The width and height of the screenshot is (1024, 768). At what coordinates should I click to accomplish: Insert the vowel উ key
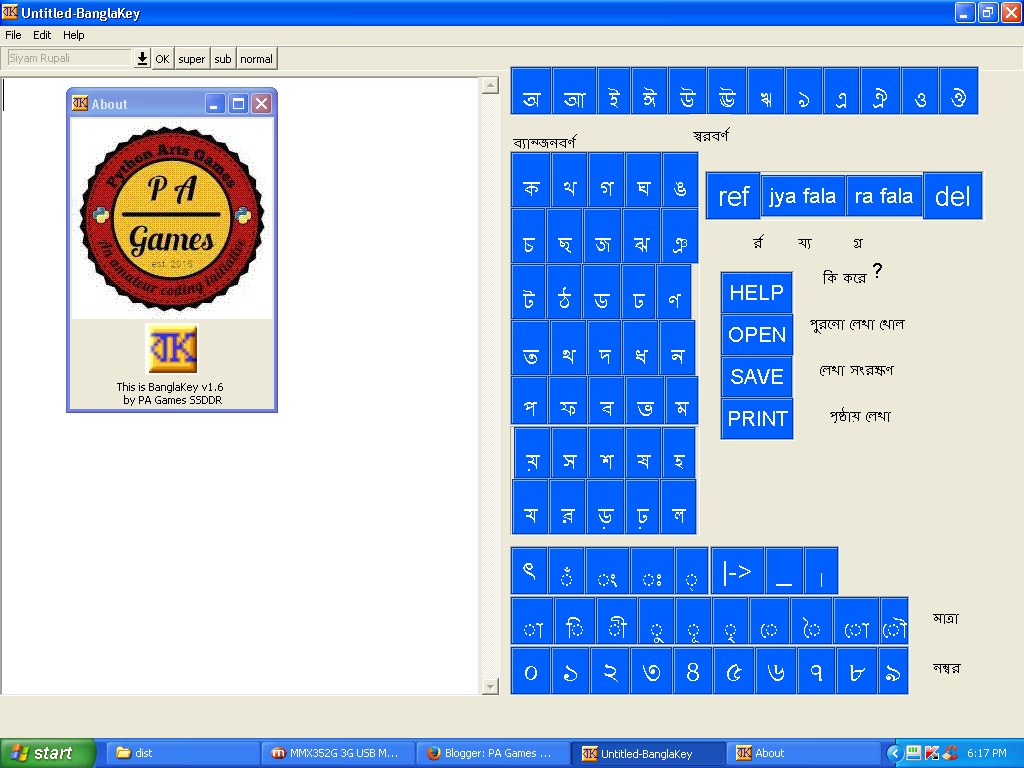687,91
